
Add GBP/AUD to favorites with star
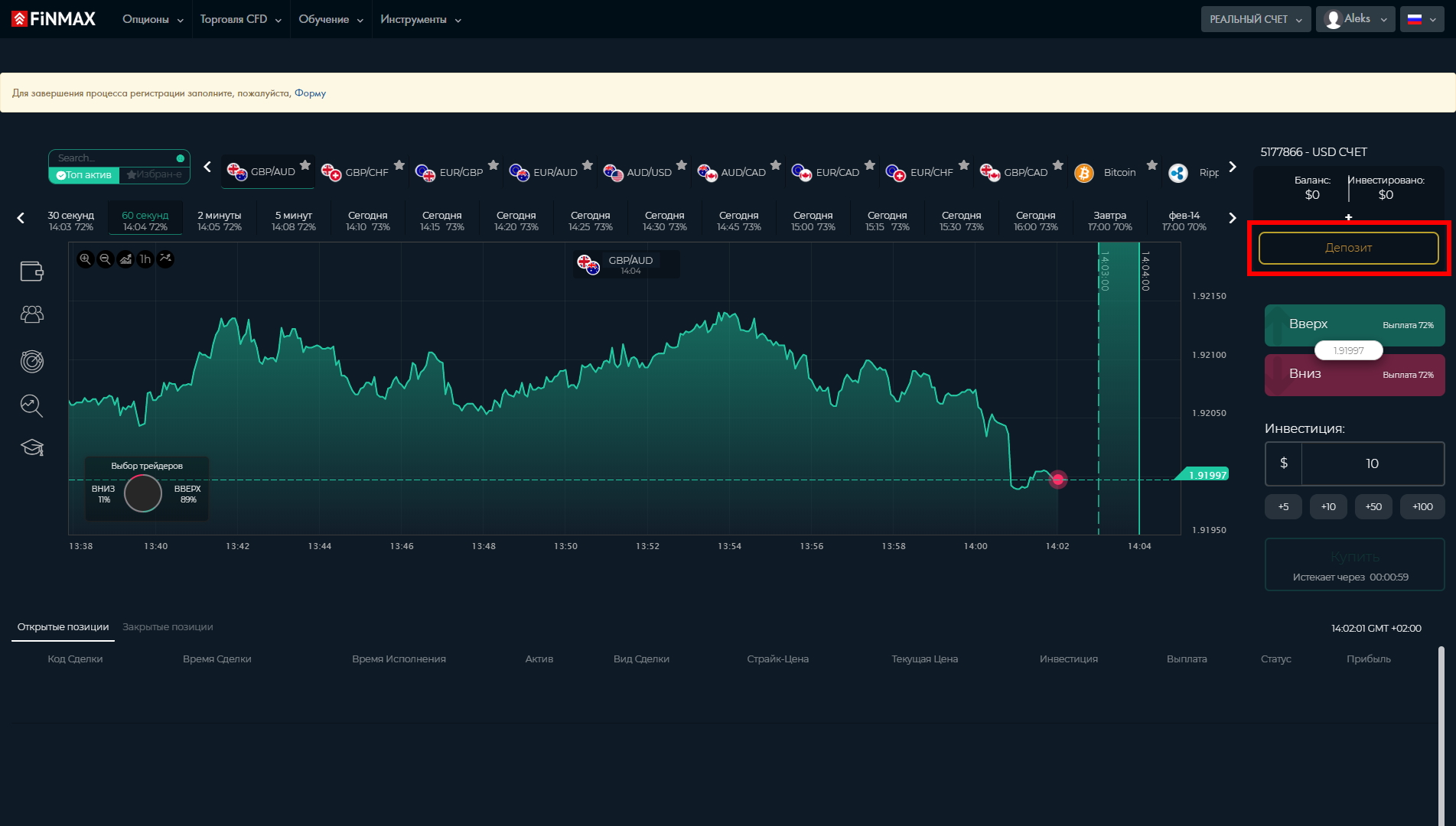pos(305,165)
